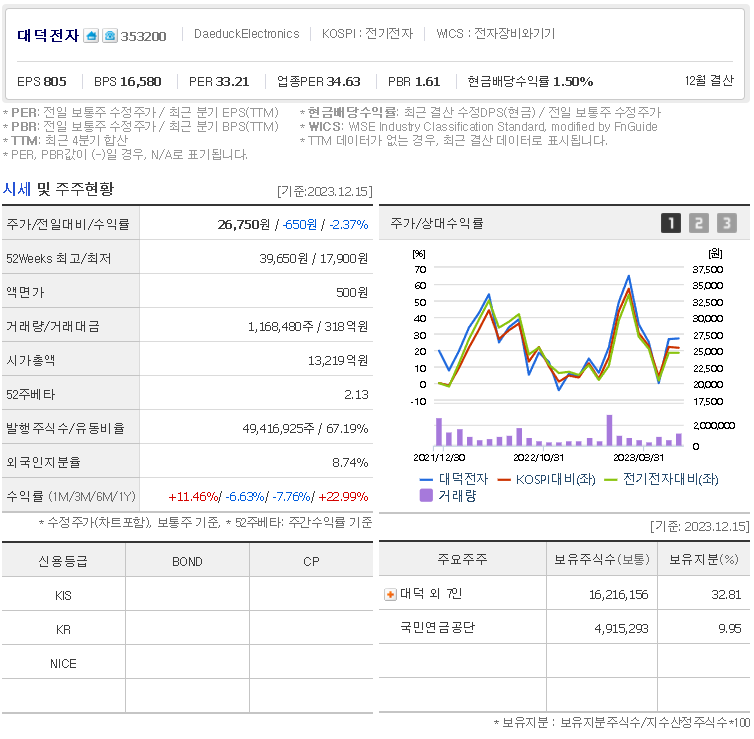Click 외국인지분율 8.74% value
The width and height of the screenshot is (754, 739).
(350, 463)
